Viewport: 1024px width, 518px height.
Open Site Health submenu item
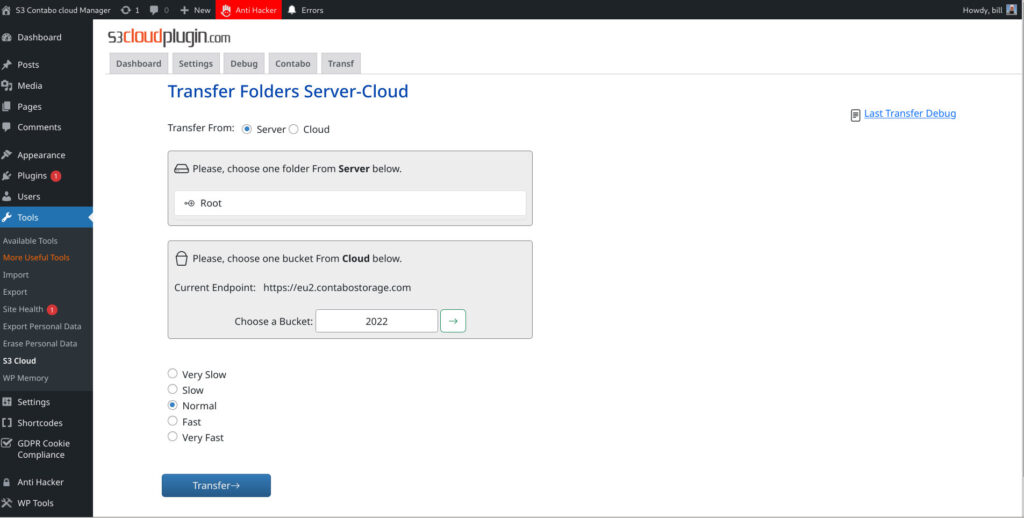23,309
